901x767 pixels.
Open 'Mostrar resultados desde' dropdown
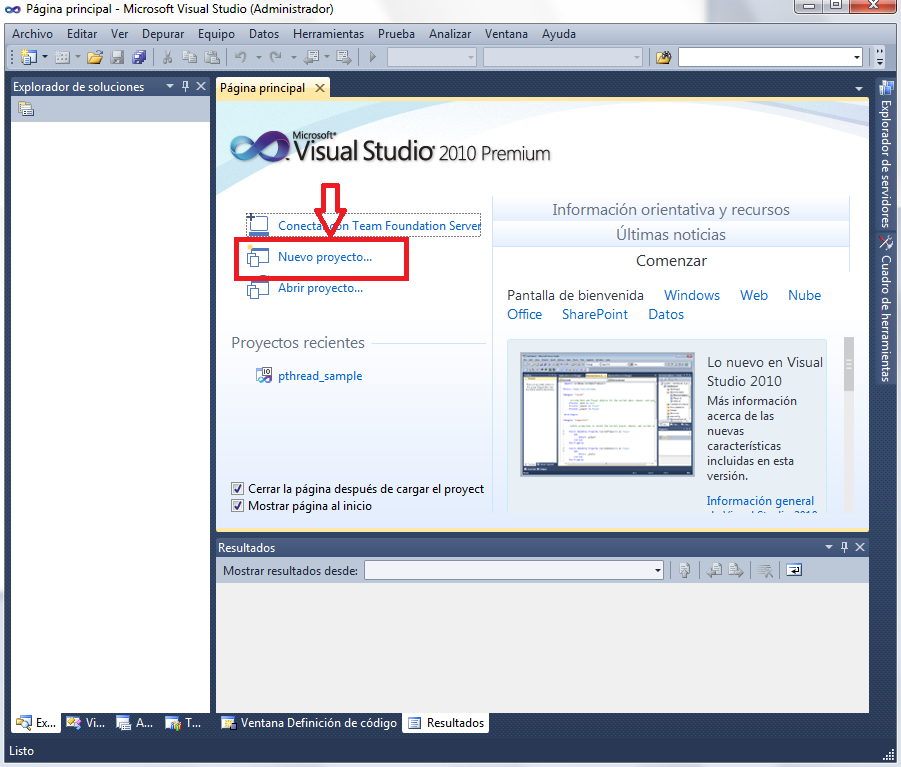click(657, 570)
